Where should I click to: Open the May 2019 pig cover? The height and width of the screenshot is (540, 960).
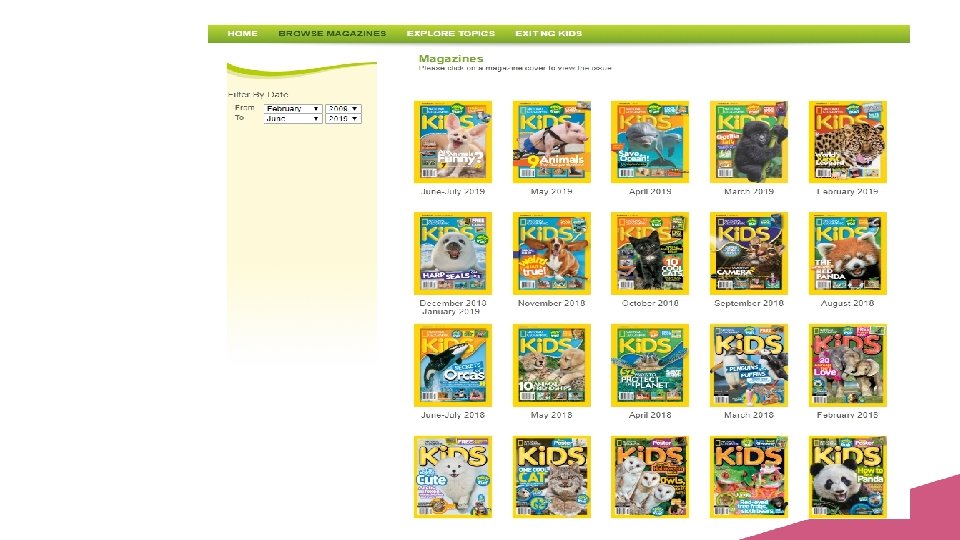552,142
